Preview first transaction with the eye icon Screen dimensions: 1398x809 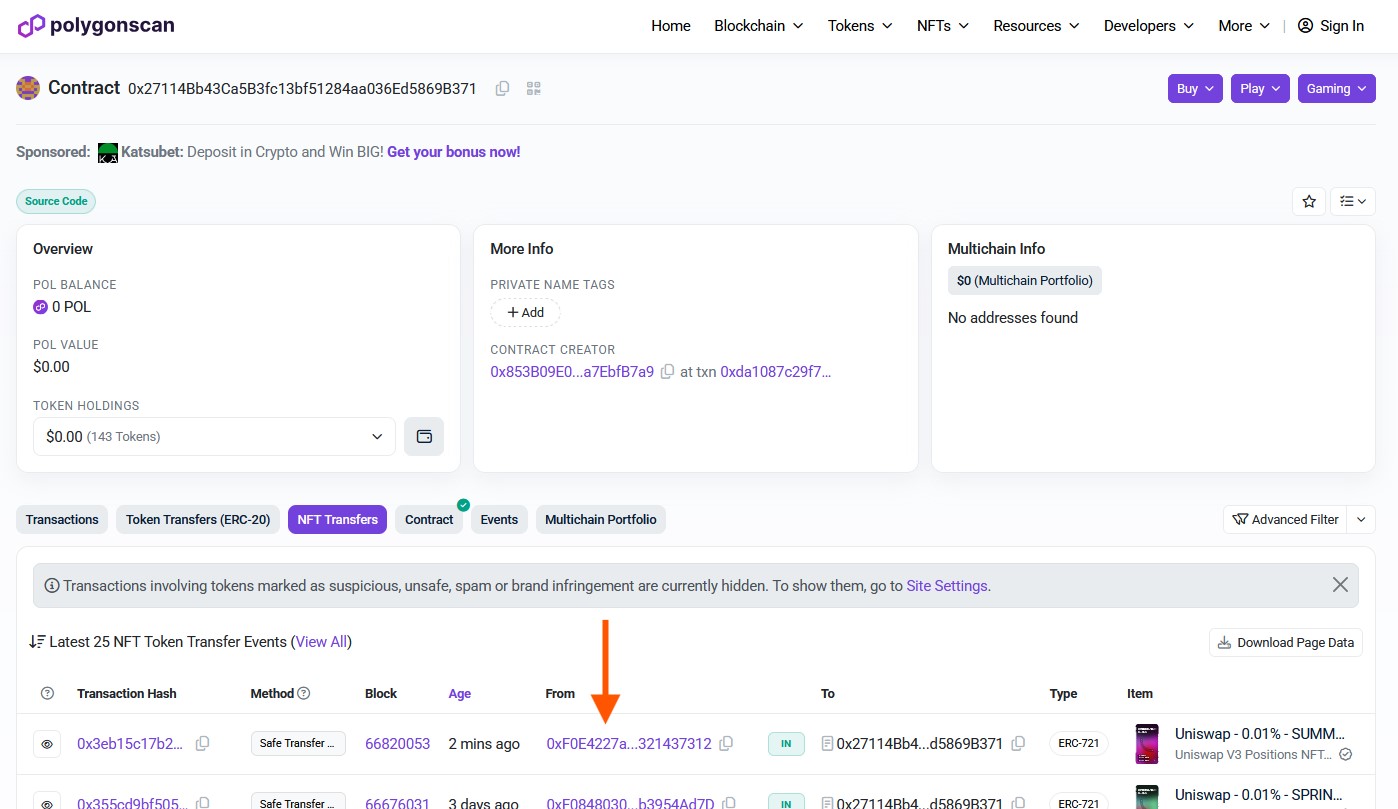pyautogui.click(x=46, y=744)
